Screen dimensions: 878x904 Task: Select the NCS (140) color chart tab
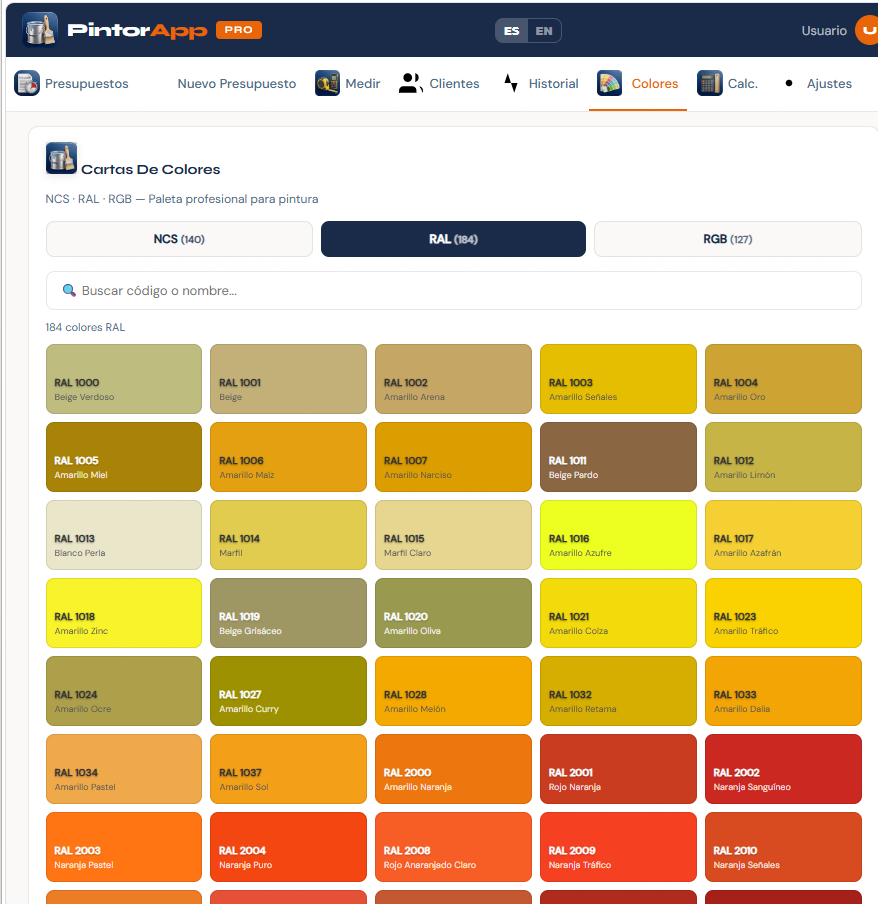tap(179, 239)
